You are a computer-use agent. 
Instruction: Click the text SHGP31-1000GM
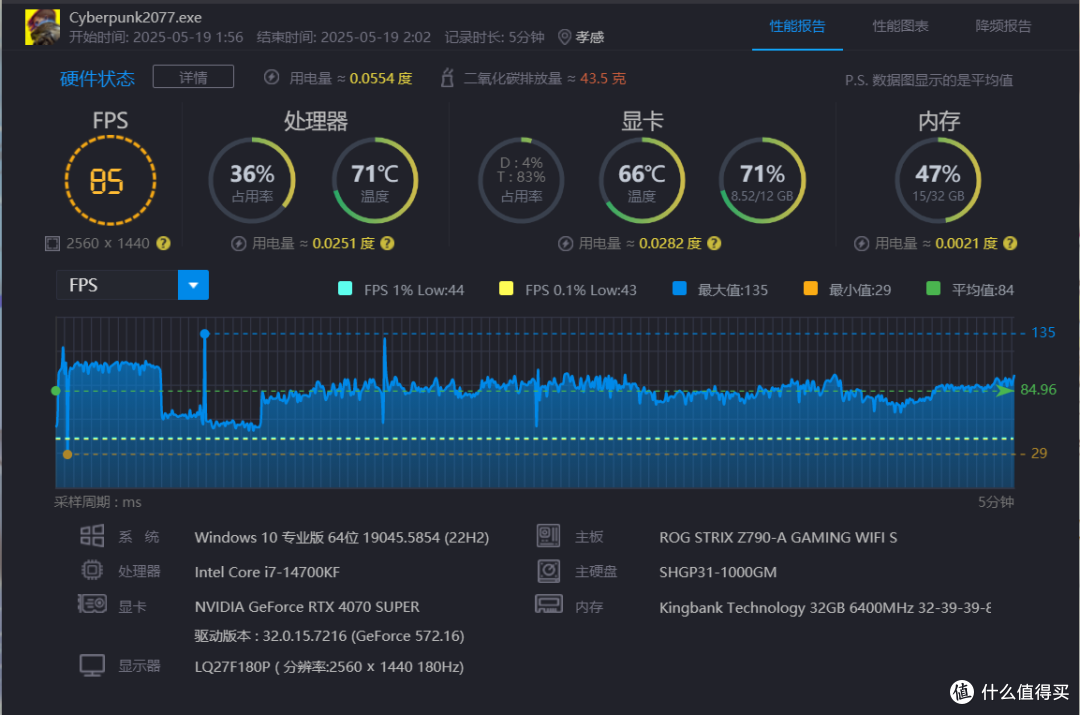click(718, 572)
